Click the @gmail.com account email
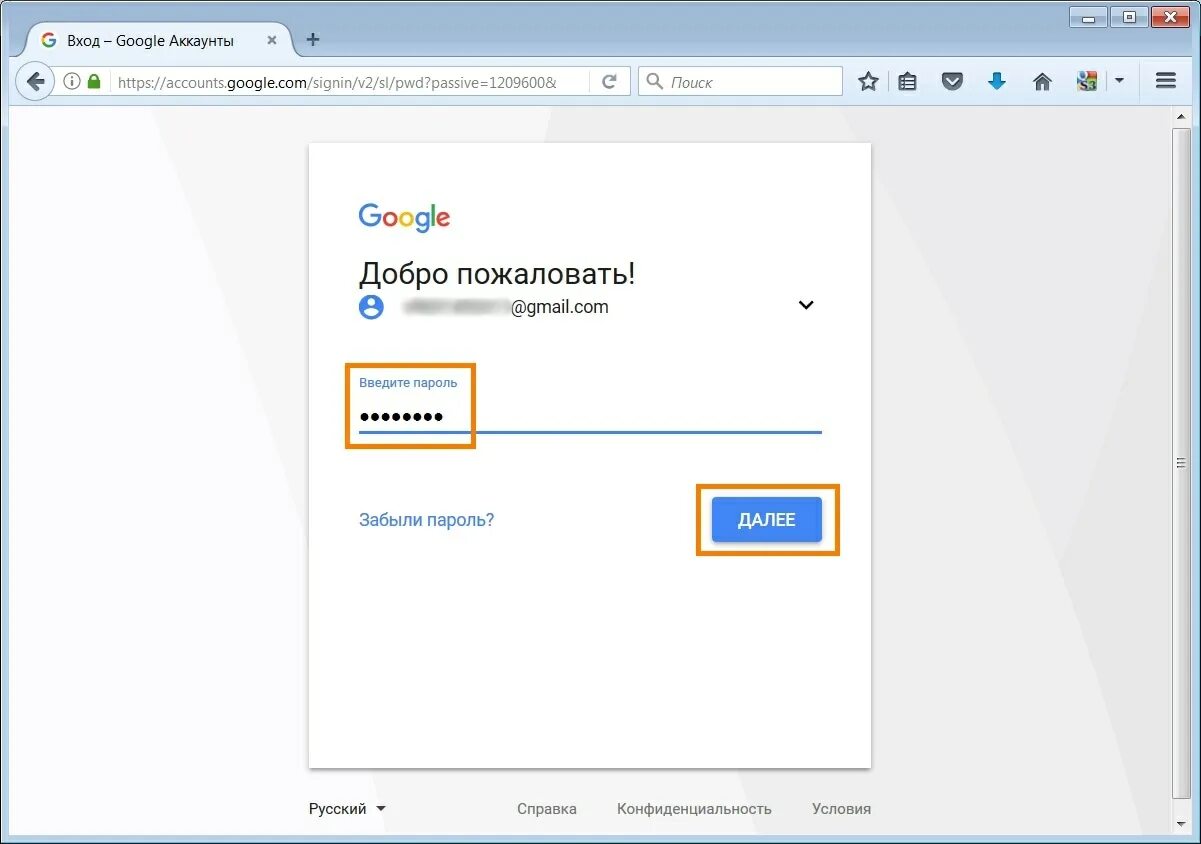1201x844 pixels. 506,307
